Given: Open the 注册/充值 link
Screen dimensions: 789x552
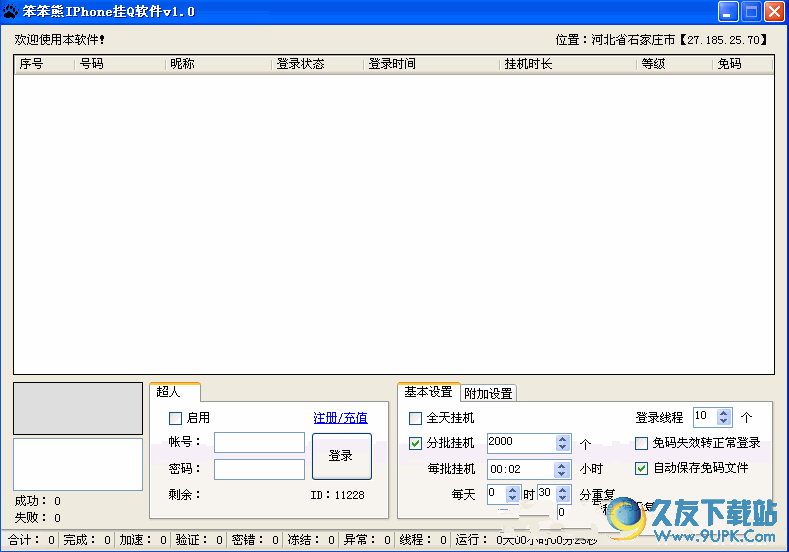Looking at the screenshot, I should 340,418.
